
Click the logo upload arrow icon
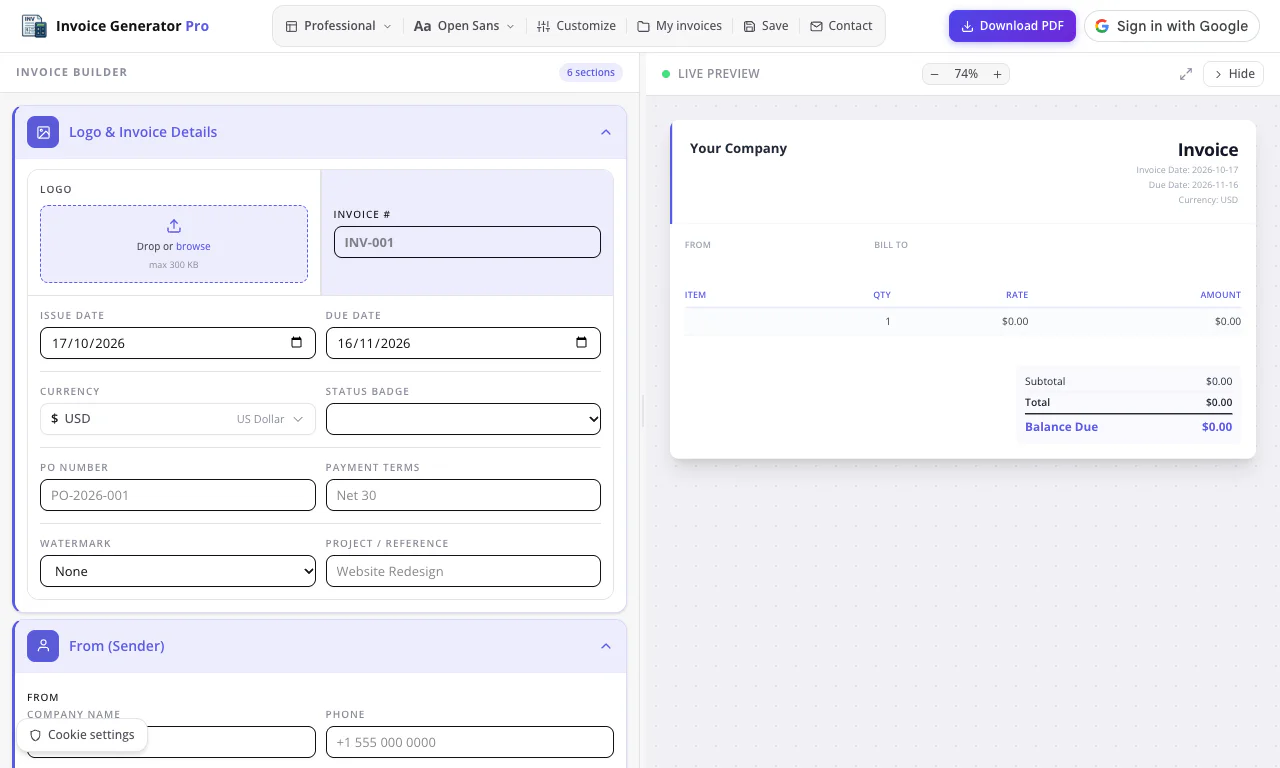(174, 226)
